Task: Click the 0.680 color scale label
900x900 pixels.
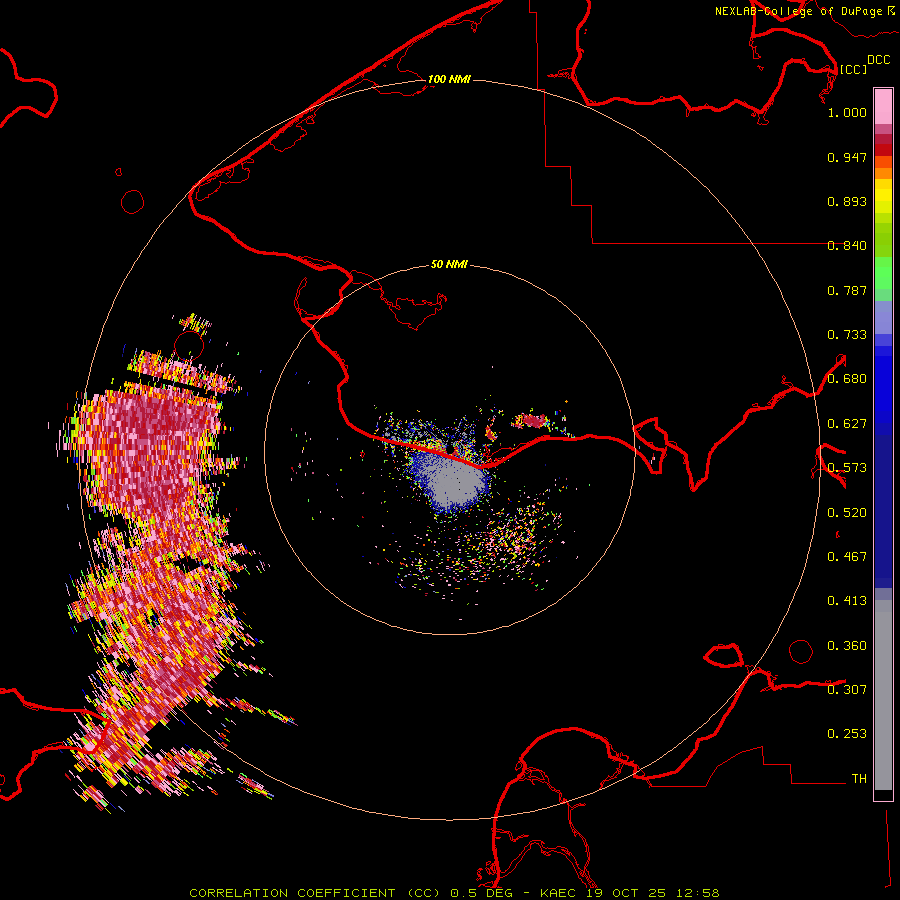Action: point(847,379)
